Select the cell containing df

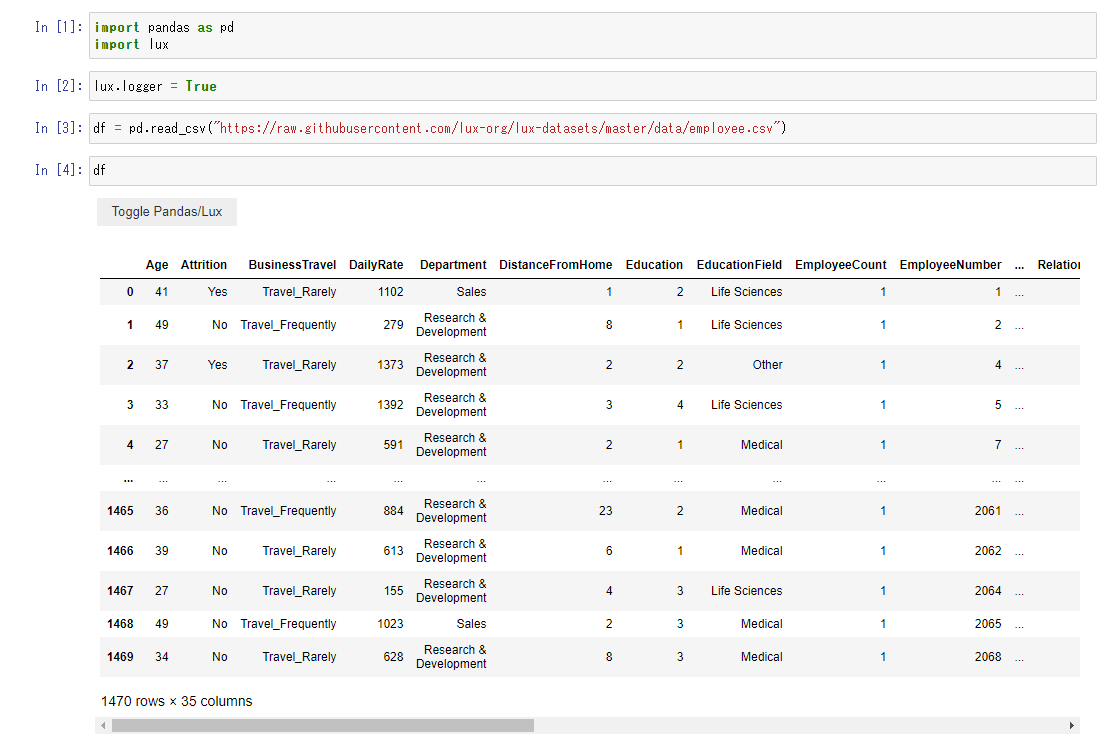pyautogui.click(x=300, y=170)
